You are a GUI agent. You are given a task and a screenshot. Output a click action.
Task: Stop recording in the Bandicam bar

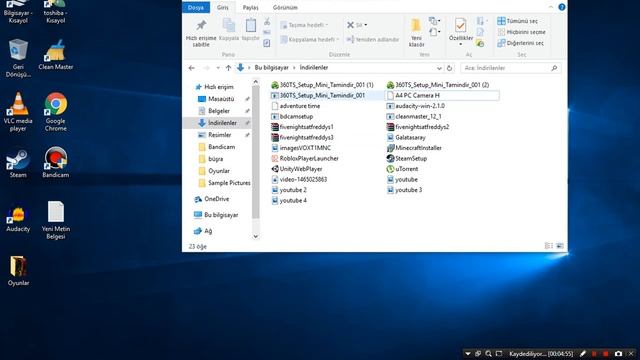pyautogui.click(x=606, y=354)
